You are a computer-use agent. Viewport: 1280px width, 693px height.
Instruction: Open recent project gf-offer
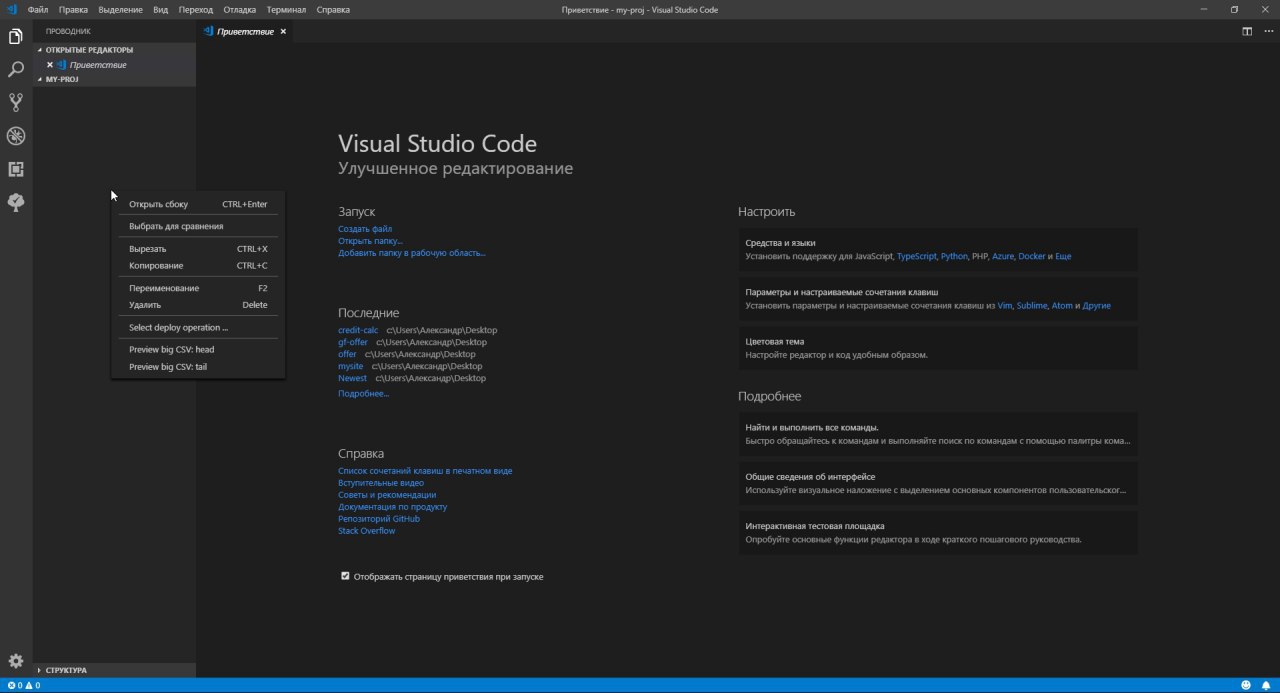(x=353, y=342)
